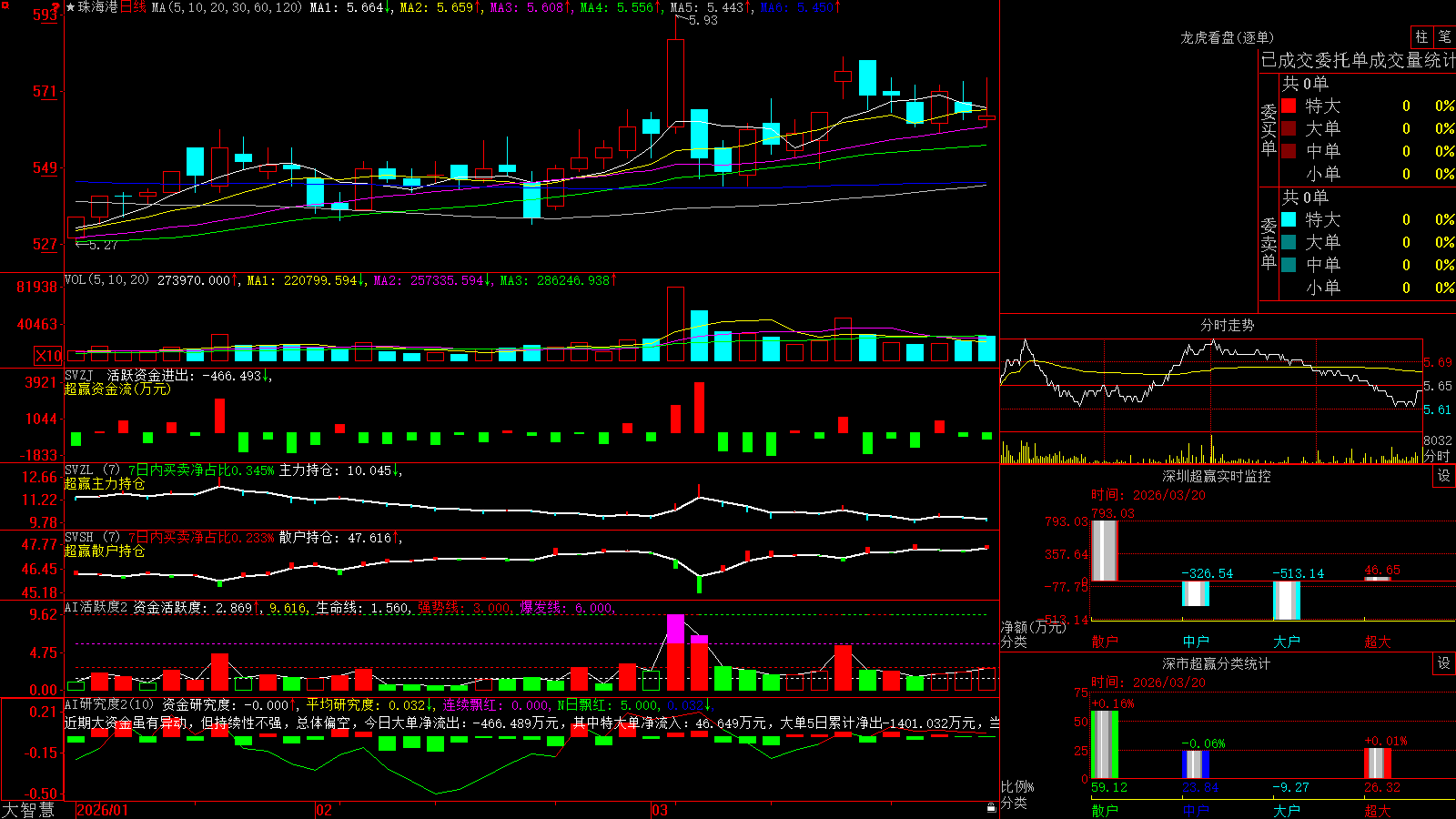
Task: Click the AI活跃度2 indicator label
Action: point(96,607)
